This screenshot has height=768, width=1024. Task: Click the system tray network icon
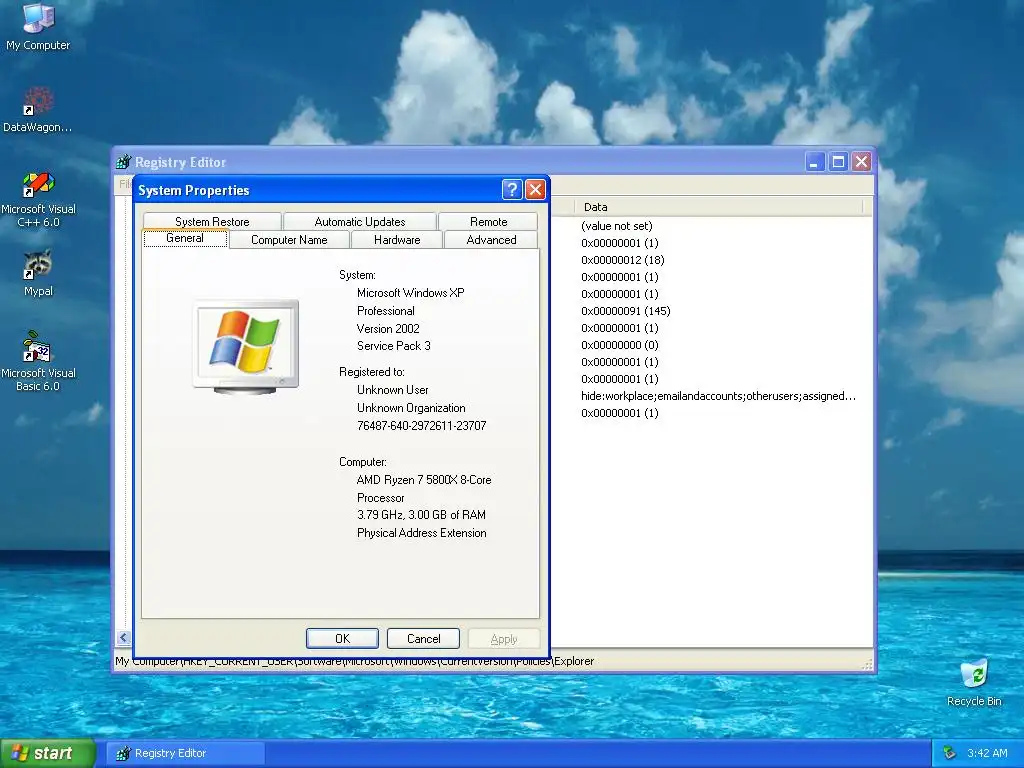(950, 753)
